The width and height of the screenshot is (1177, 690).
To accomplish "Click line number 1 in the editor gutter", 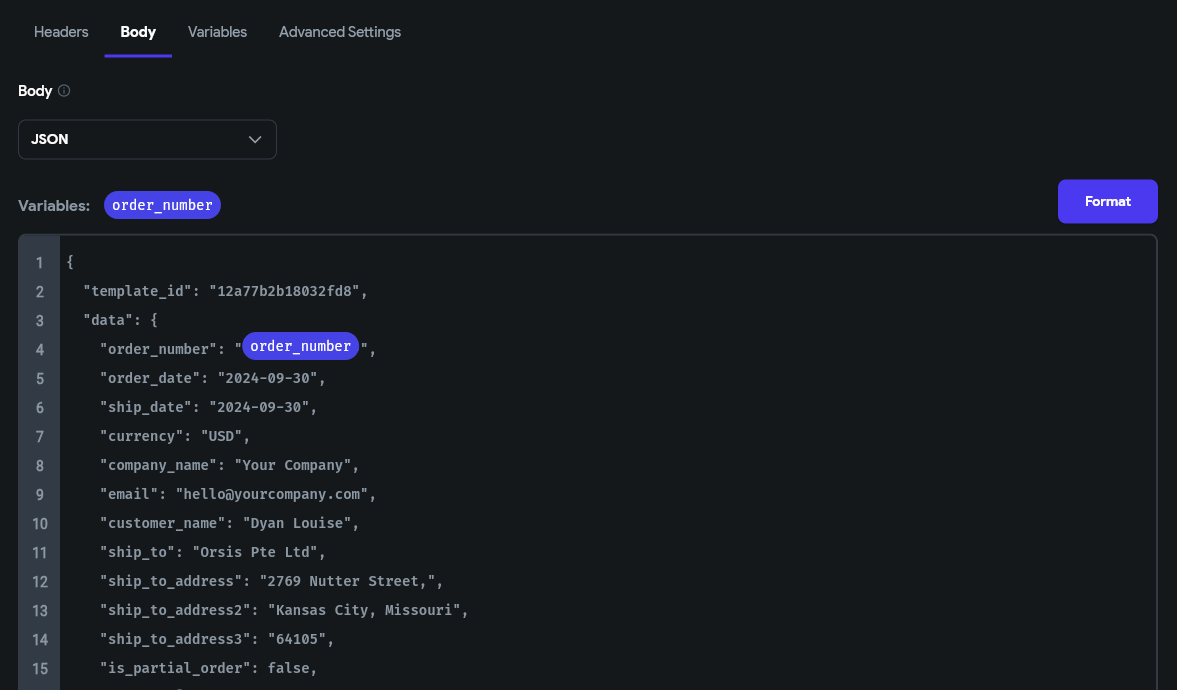I will pyautogui.click(x=39, y=263).
